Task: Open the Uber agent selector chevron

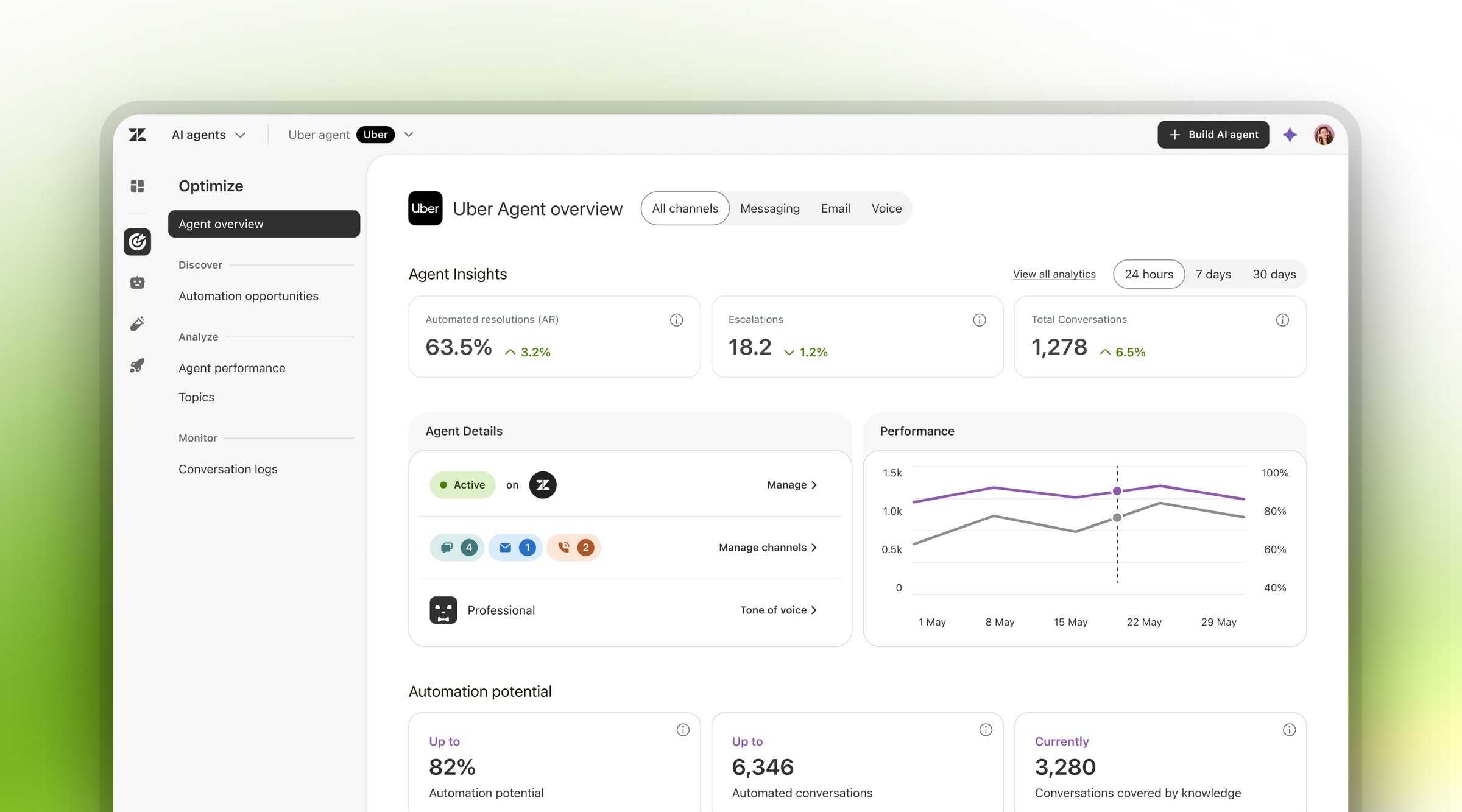Action: click(409, 135)
